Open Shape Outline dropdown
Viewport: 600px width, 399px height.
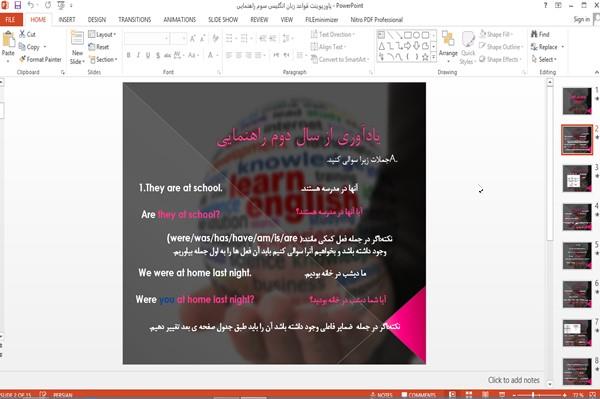(x=501, y=47)
